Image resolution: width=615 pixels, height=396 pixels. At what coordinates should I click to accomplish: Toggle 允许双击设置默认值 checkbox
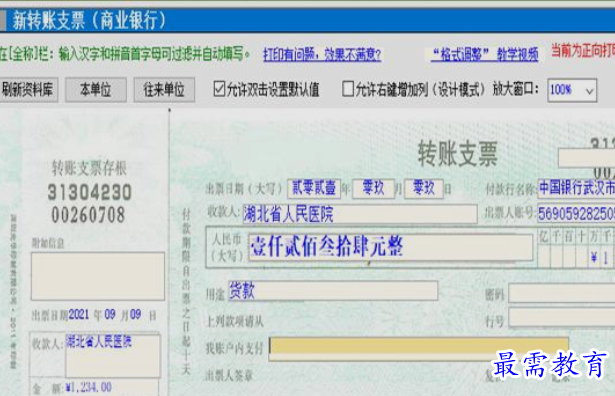click(220, 89)
